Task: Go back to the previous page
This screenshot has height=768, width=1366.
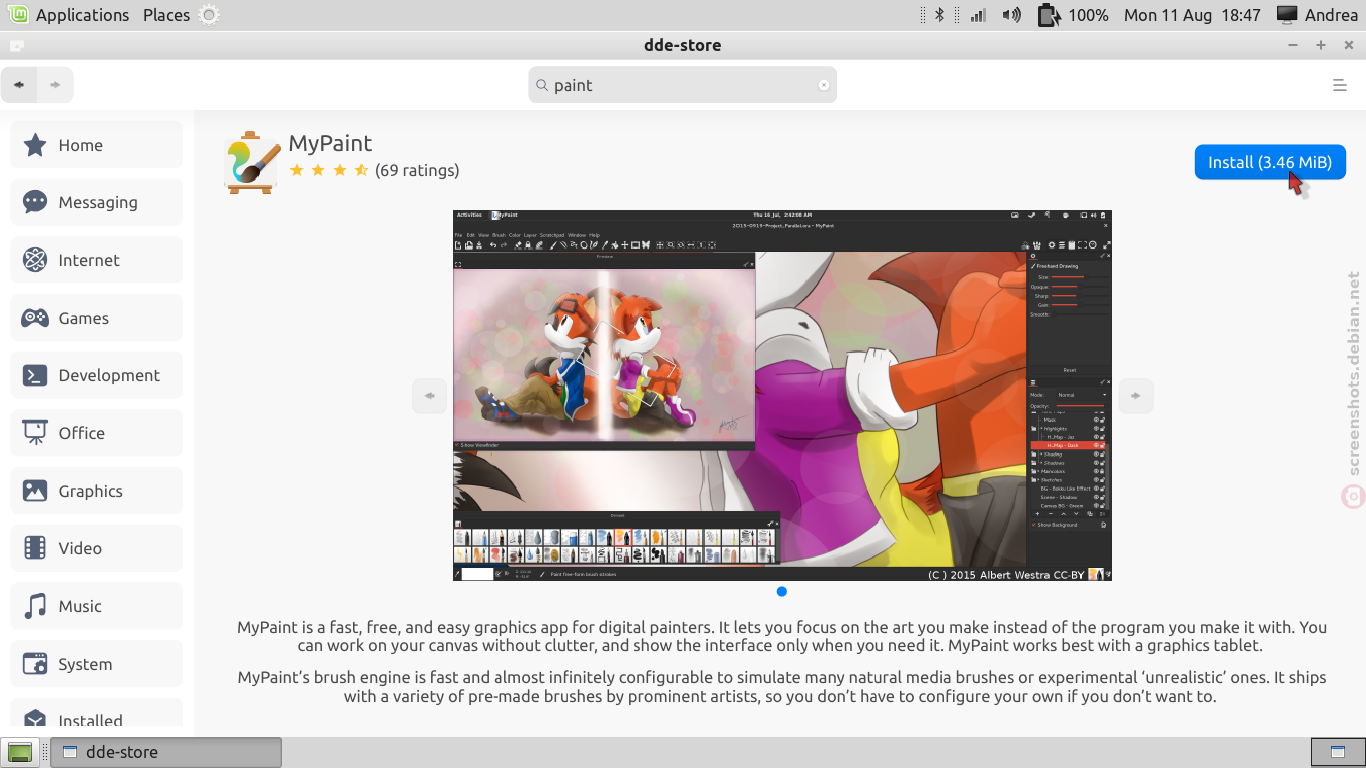Action: point(19,85)
